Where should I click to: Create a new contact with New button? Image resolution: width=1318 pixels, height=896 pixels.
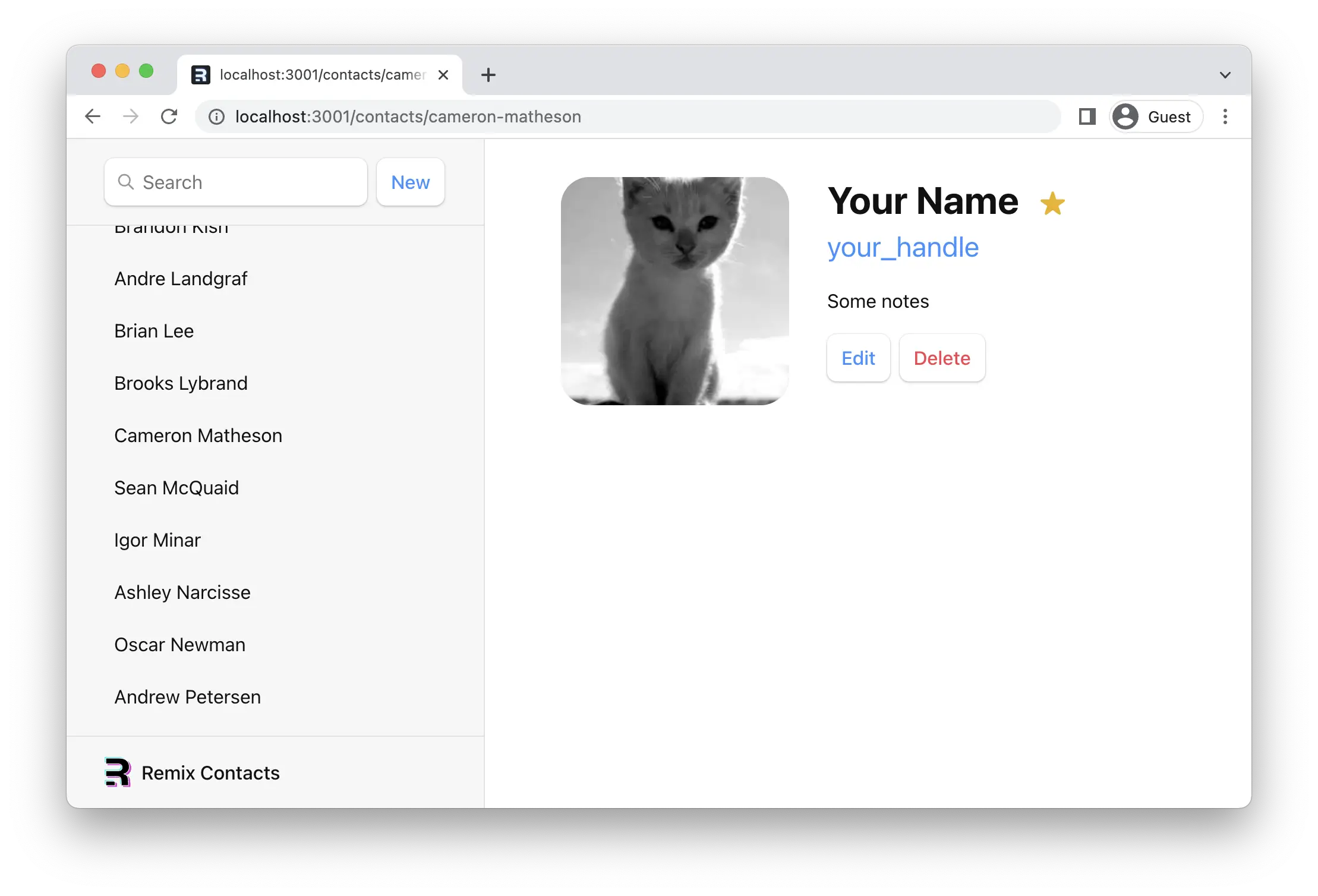click(411, 182)
